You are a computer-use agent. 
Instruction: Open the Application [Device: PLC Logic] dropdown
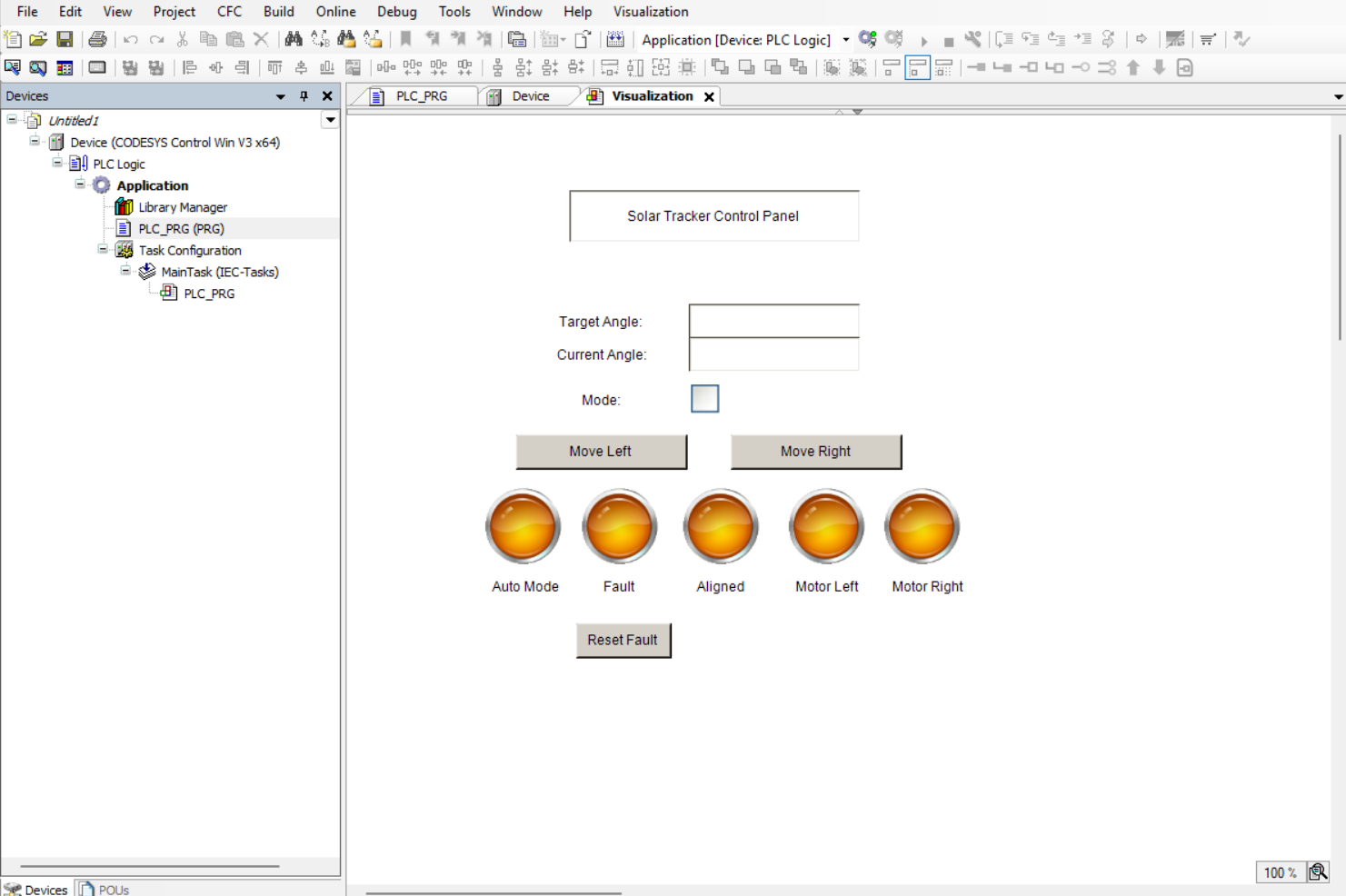coord(845,40)
